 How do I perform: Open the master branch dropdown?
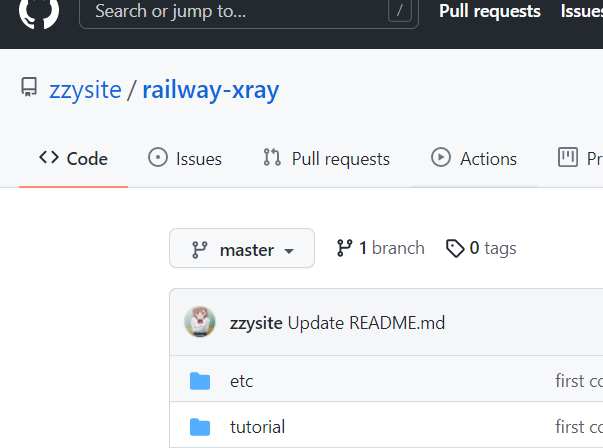[x=242, y=249]
